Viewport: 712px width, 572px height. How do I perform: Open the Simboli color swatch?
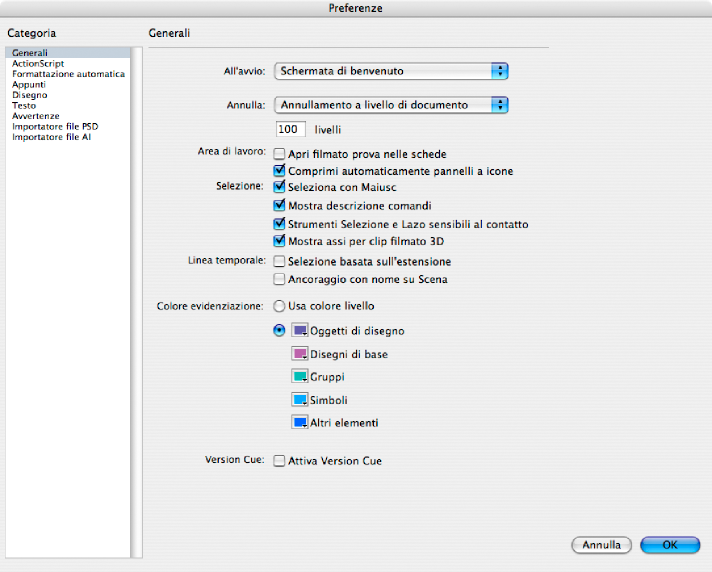(x=300, y=400)
